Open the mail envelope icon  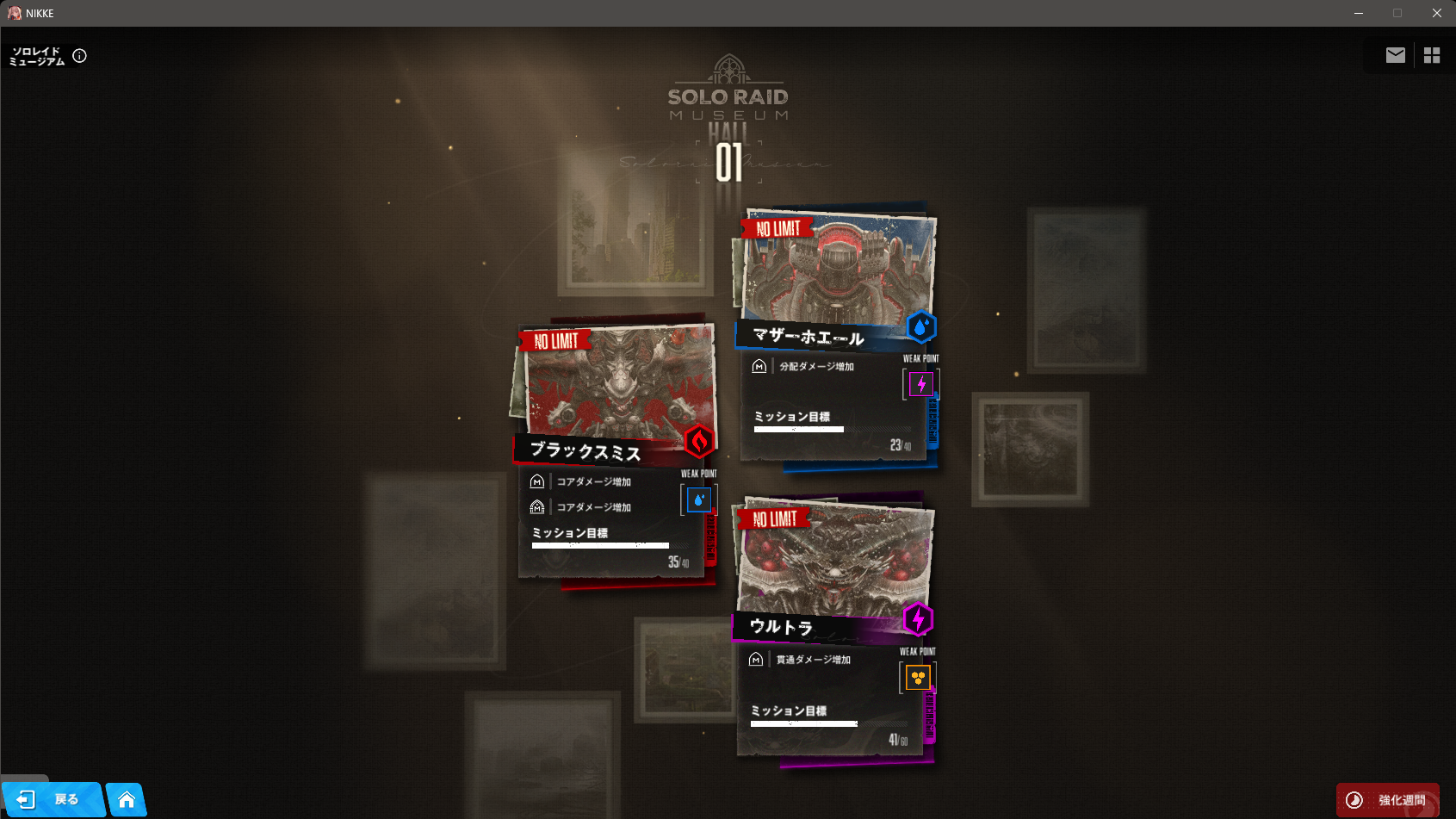pyautogui.click(x=1395, y=55)
